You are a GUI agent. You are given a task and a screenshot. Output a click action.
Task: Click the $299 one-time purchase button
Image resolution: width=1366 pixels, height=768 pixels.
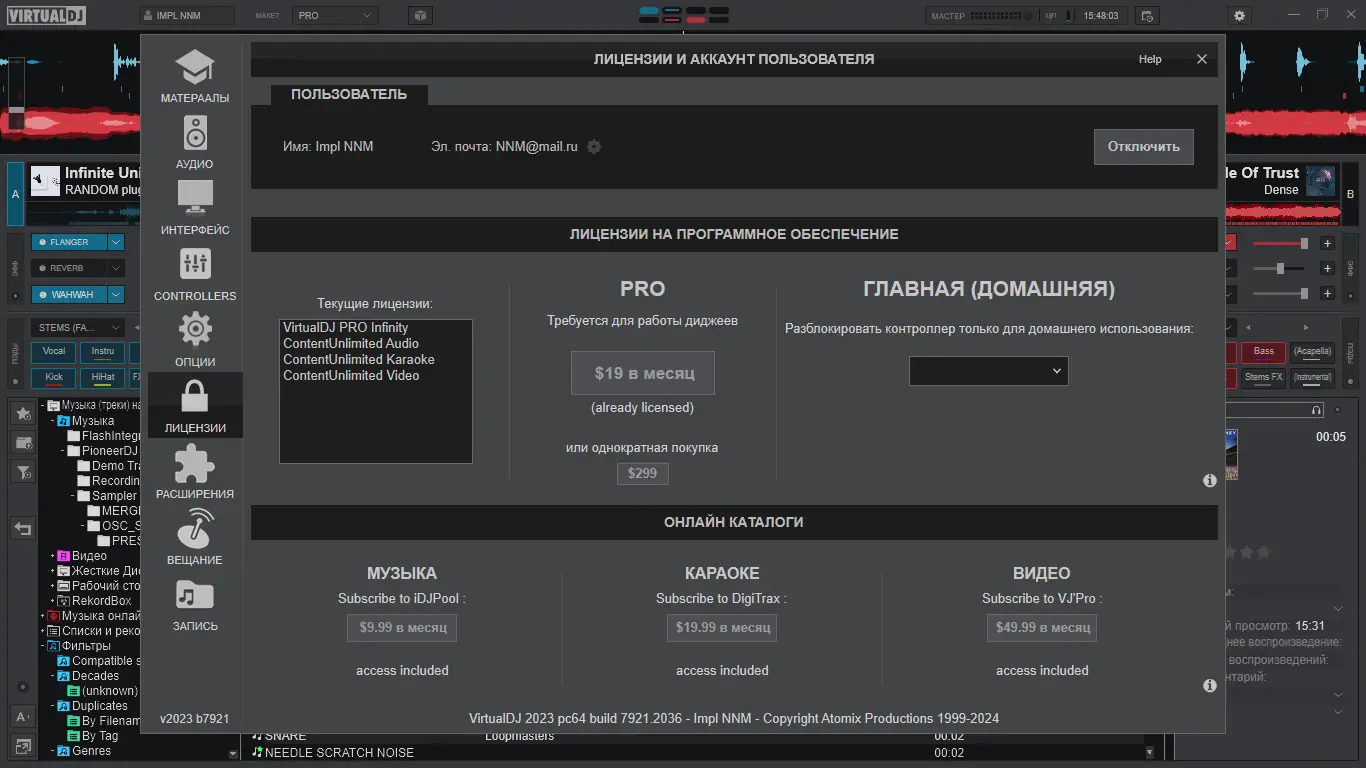pyautogui.click(x=642, y=473)
